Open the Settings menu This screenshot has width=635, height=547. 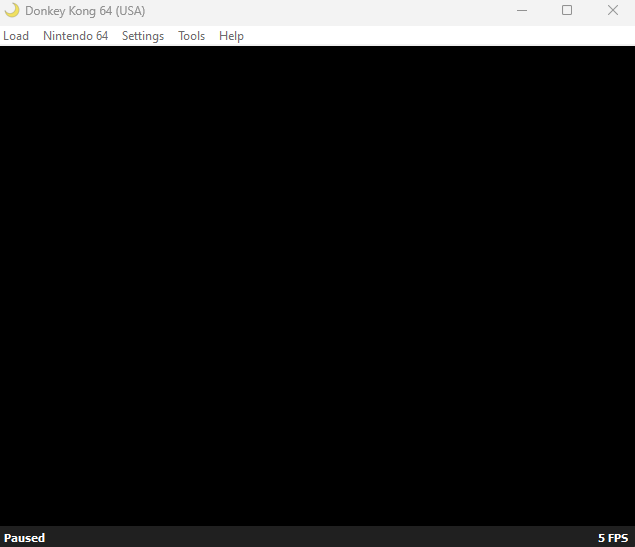[143, 36]
